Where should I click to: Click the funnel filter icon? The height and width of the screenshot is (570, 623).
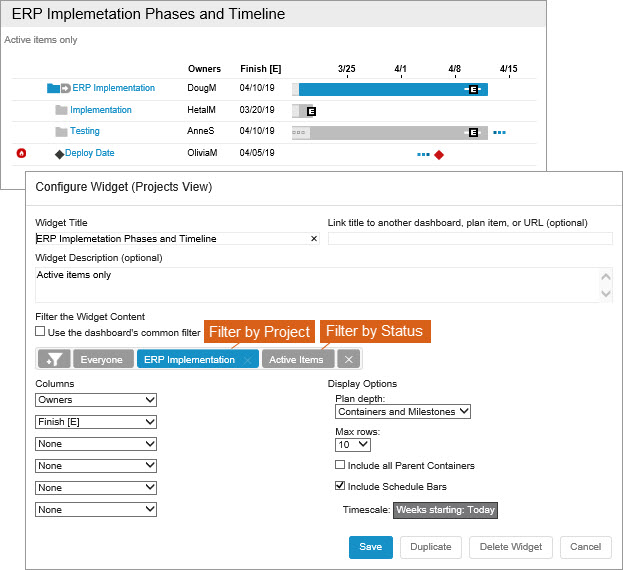point(54,359)
